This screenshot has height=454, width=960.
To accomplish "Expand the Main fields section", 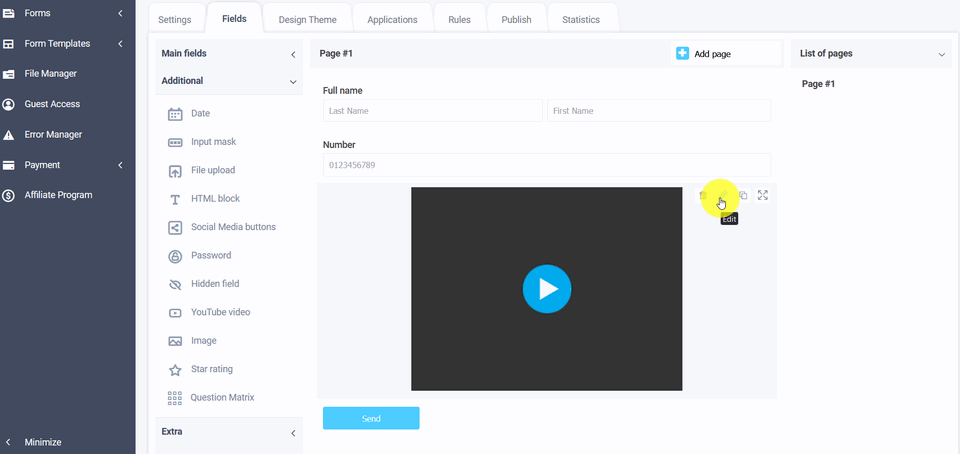I will click(293, 54).
